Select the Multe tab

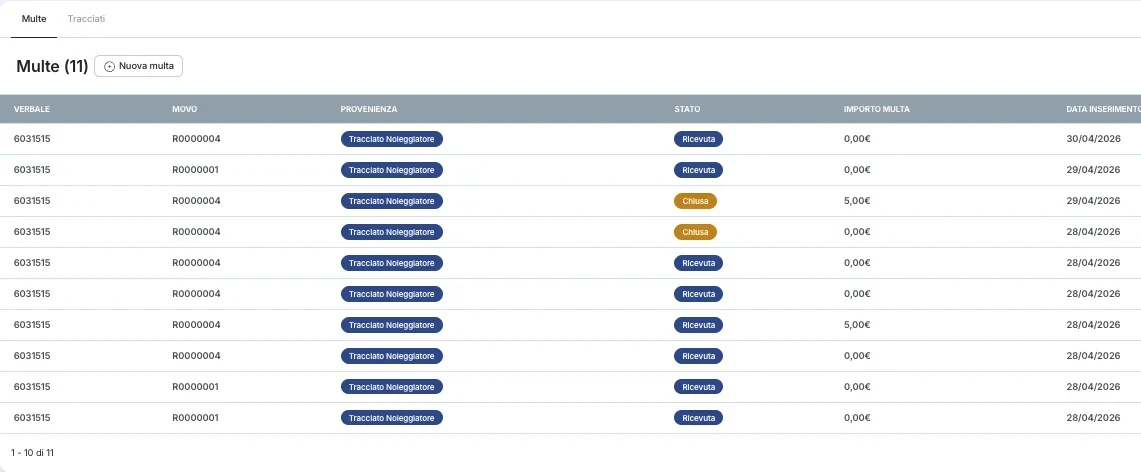[34, 19]
